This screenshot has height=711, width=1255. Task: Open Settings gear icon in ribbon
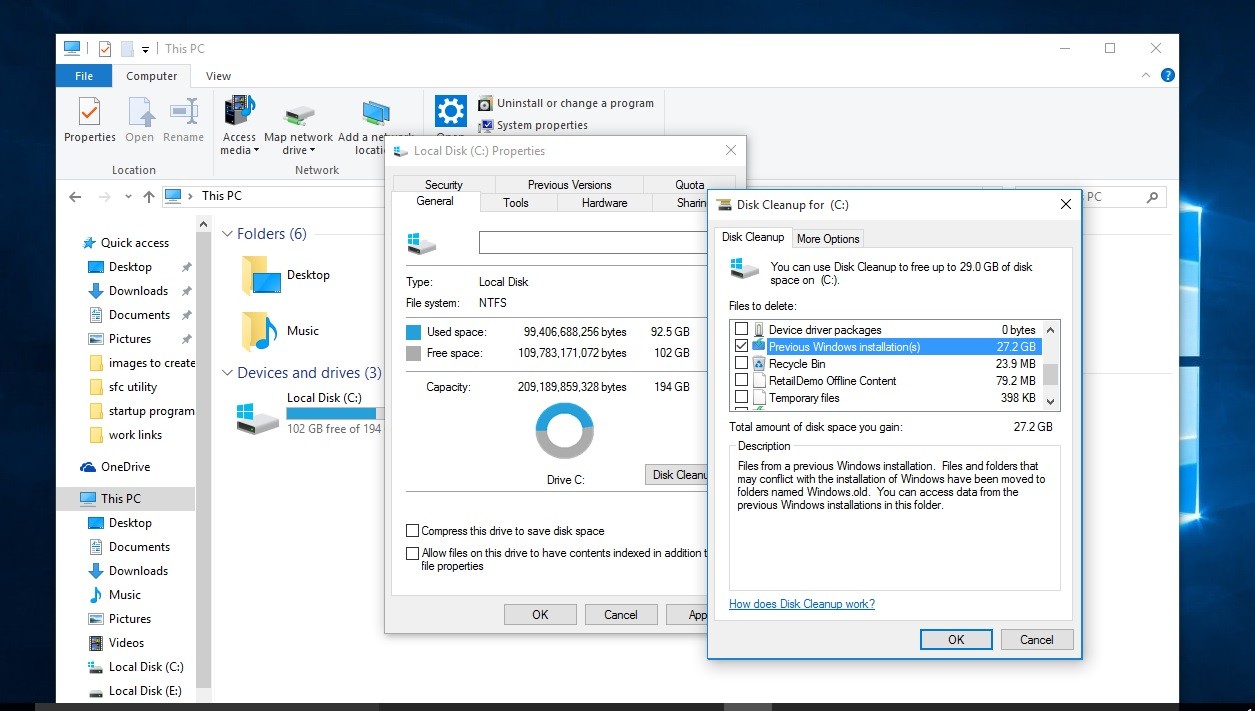[451, 111]
